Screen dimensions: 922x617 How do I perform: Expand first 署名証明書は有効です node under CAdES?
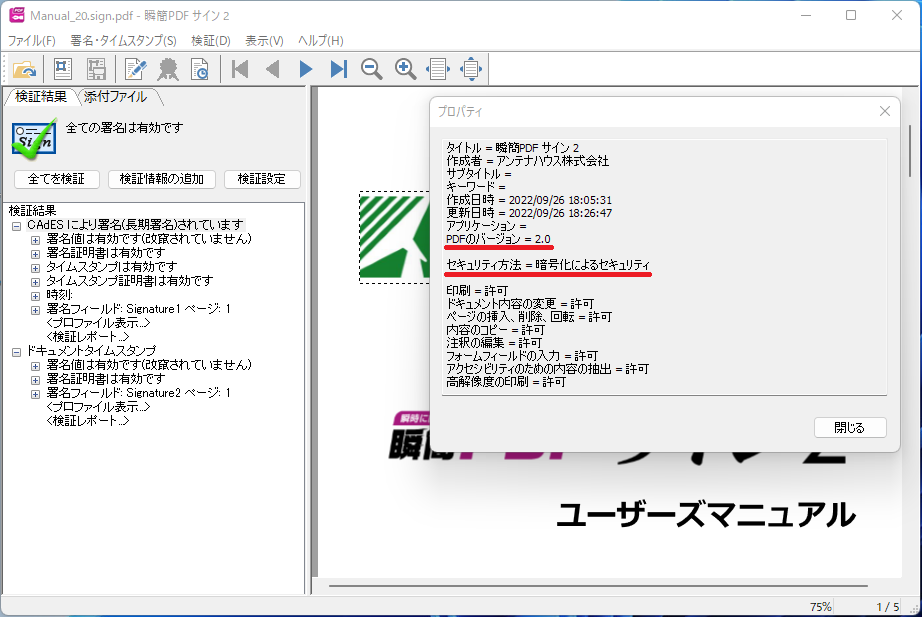(35, 254)
